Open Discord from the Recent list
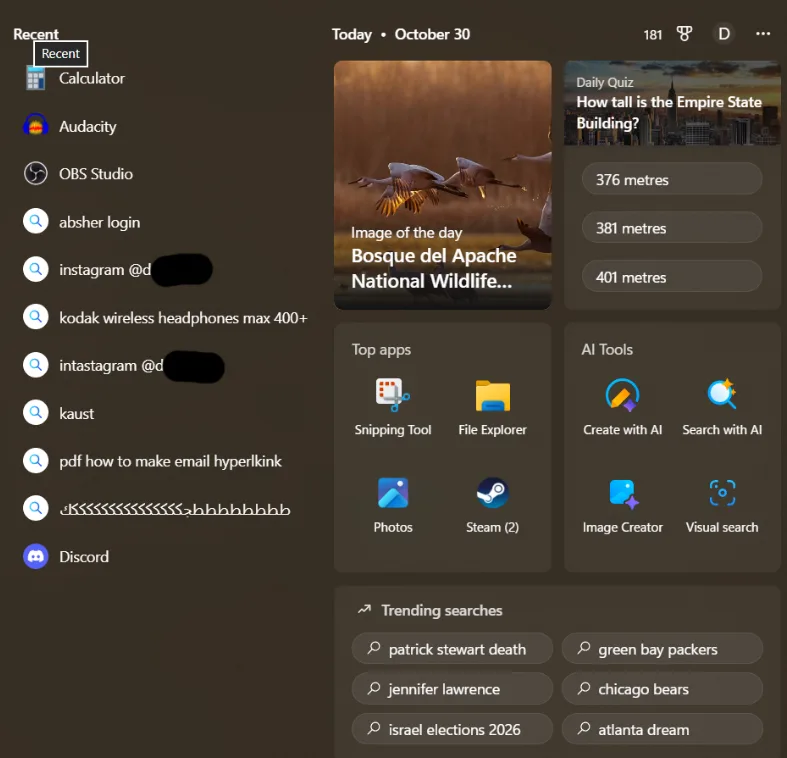Image resolution: width=787 pixels, height=758 pixels. 66,556
